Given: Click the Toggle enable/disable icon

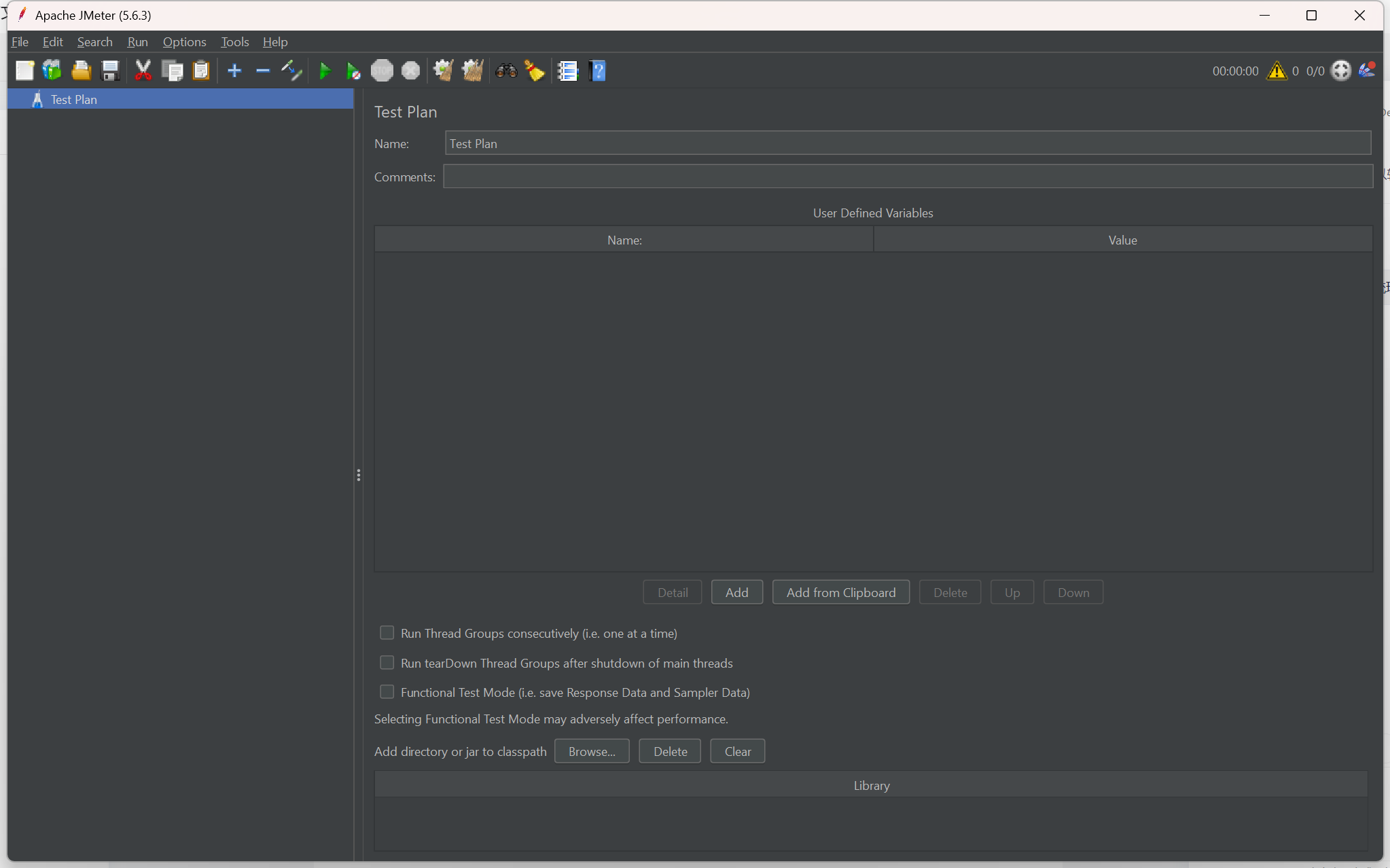Looking at the screenshot, I should click(x=291, y=71).
